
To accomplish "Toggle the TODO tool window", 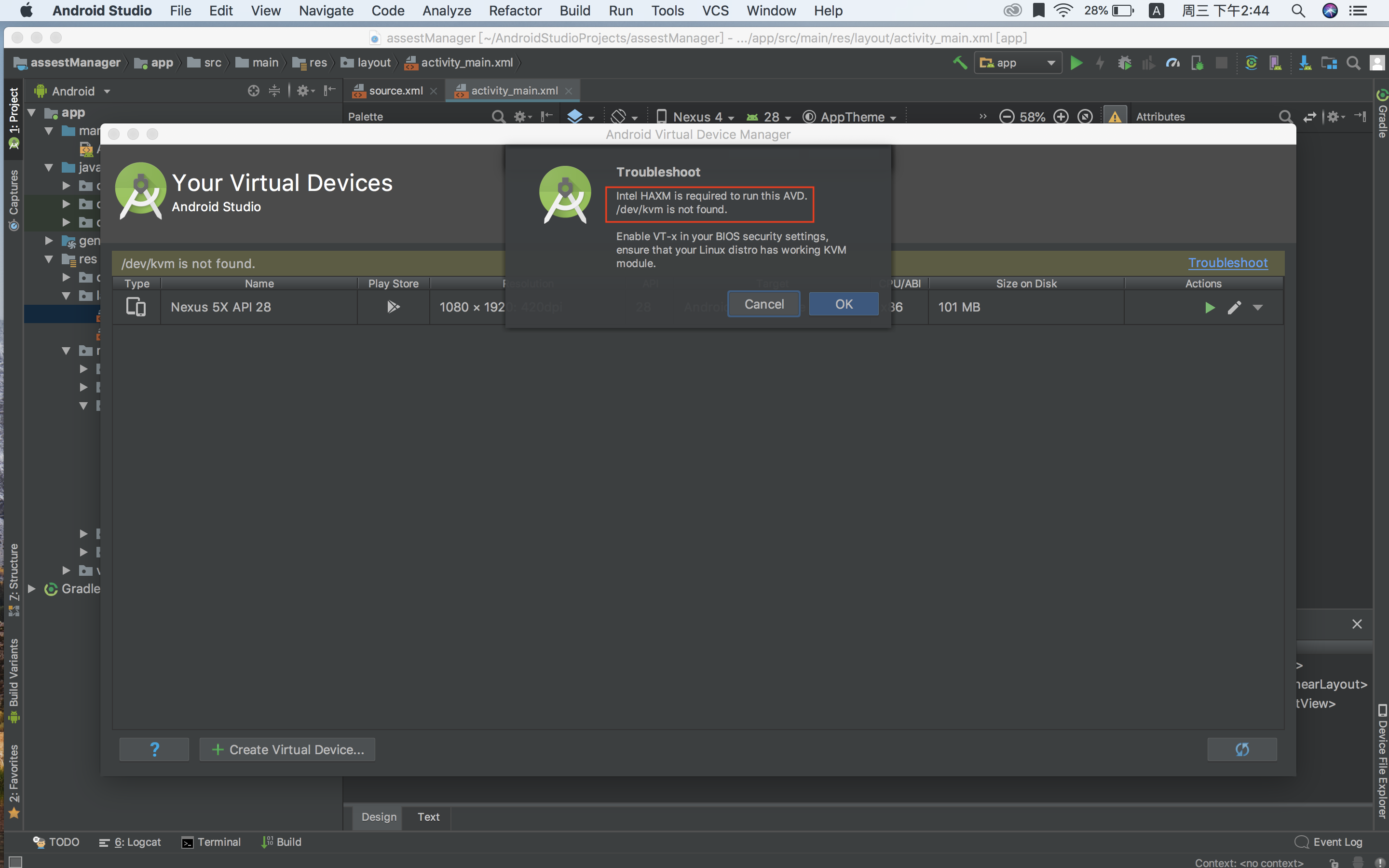I will (x=56, y=842).
